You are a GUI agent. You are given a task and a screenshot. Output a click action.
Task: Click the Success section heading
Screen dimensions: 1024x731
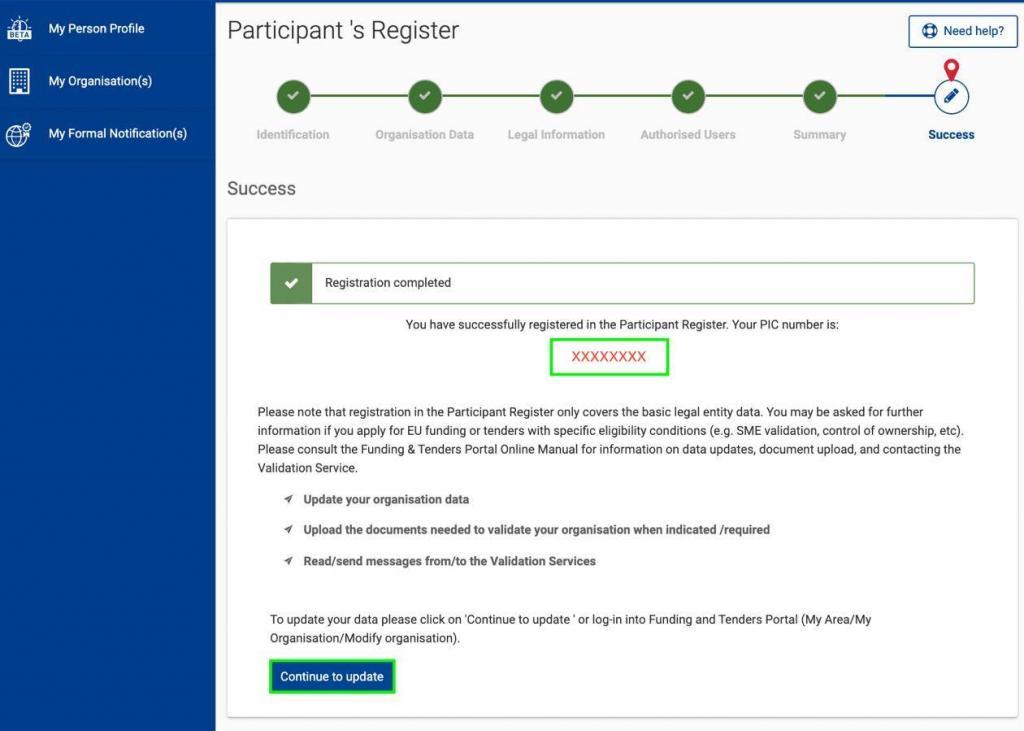coord(261,188)
